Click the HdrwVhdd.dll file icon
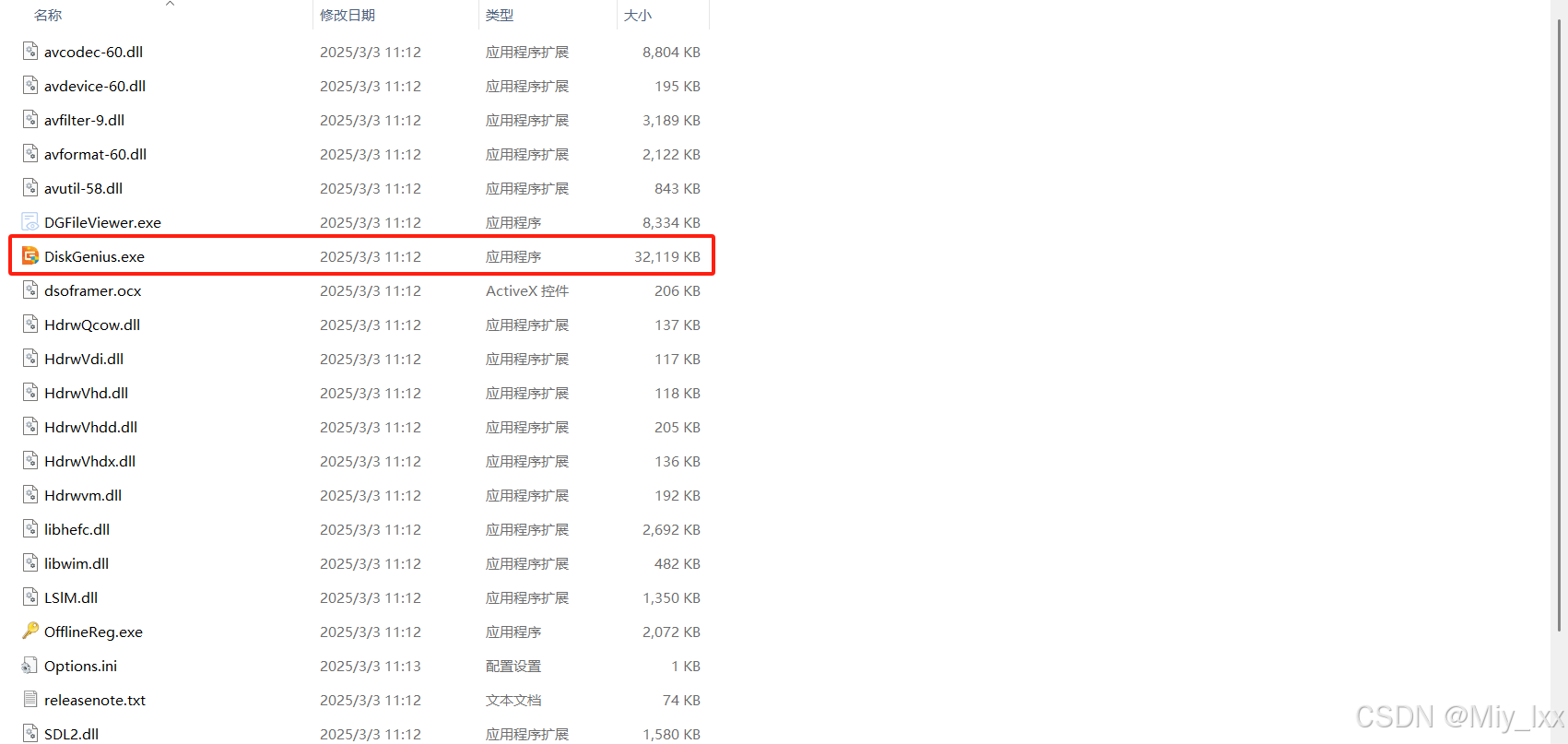The image size is (1568, 744). tap(30, 427)
